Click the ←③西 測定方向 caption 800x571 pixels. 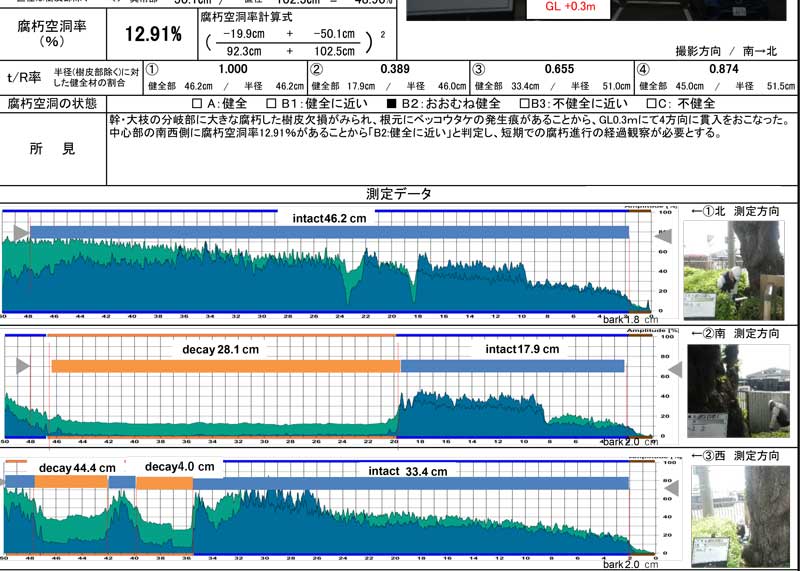735,456
